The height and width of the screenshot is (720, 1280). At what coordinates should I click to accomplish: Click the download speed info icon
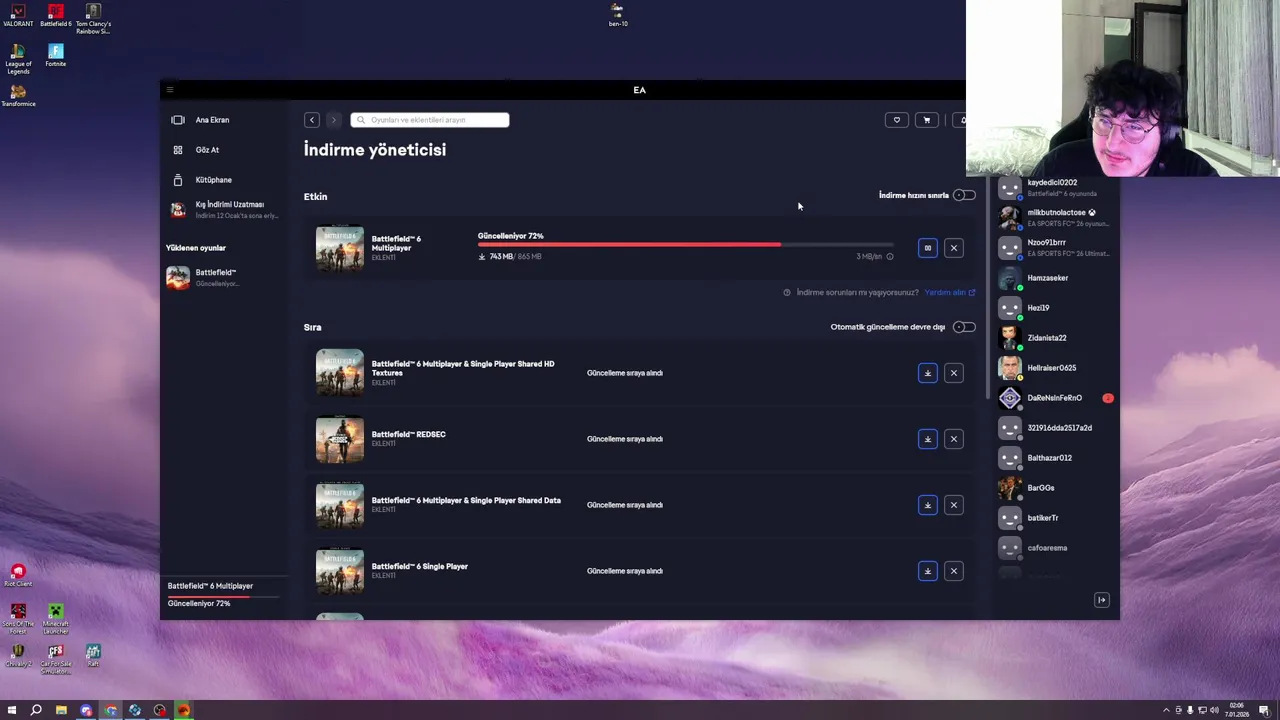(x=890, y=257)
